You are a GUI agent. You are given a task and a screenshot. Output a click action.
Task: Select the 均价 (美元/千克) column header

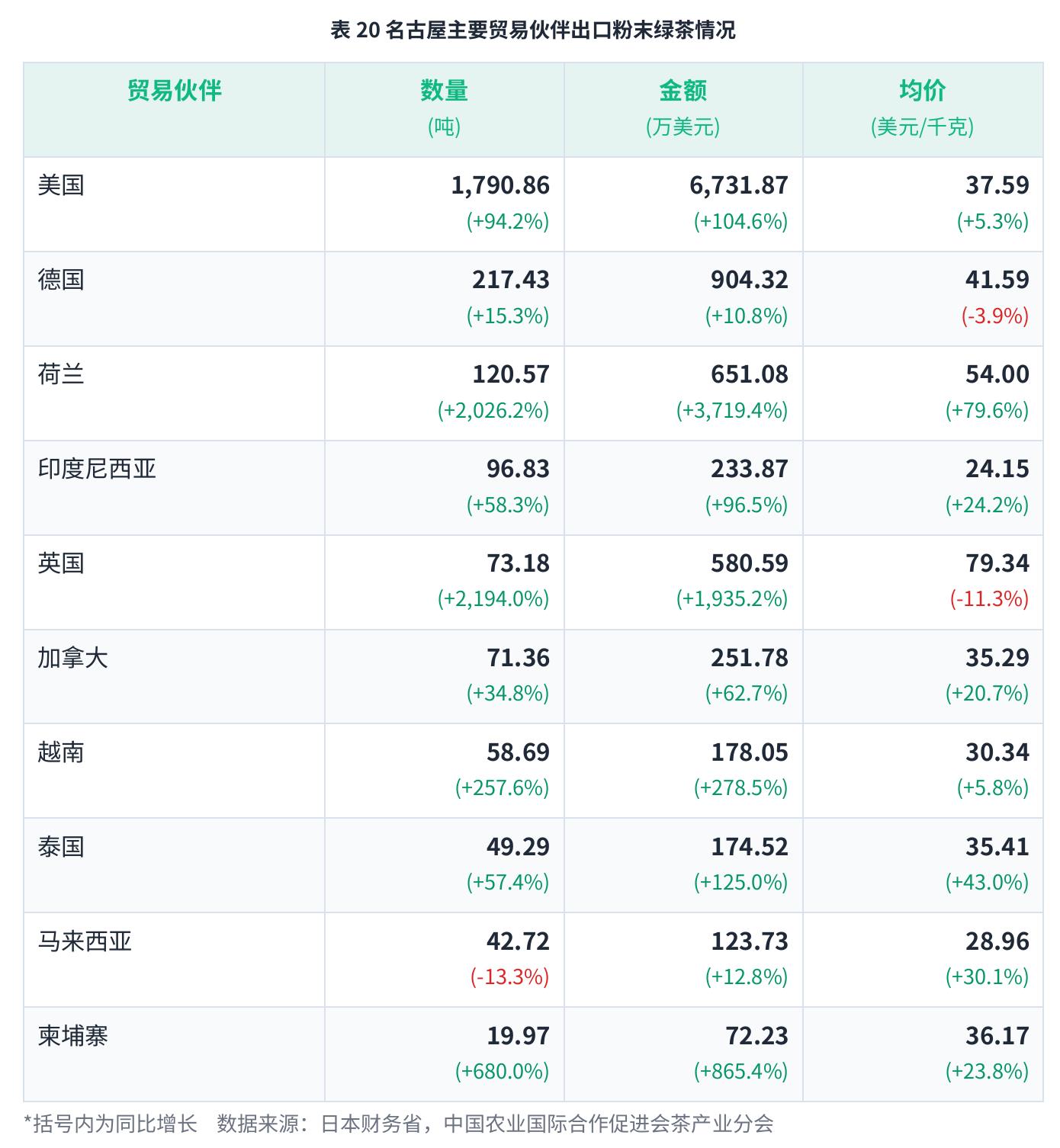(922, 107)
